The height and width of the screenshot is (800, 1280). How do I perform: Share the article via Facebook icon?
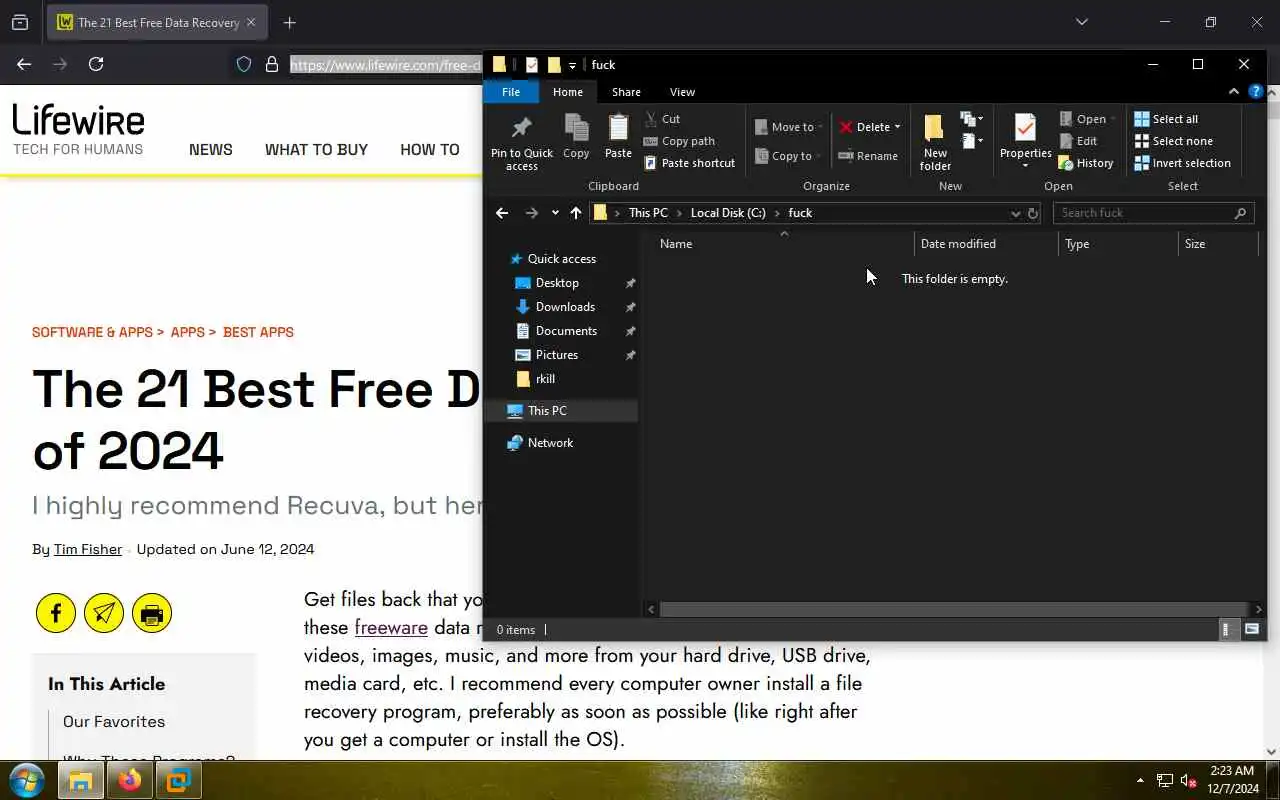pos(56,613)
